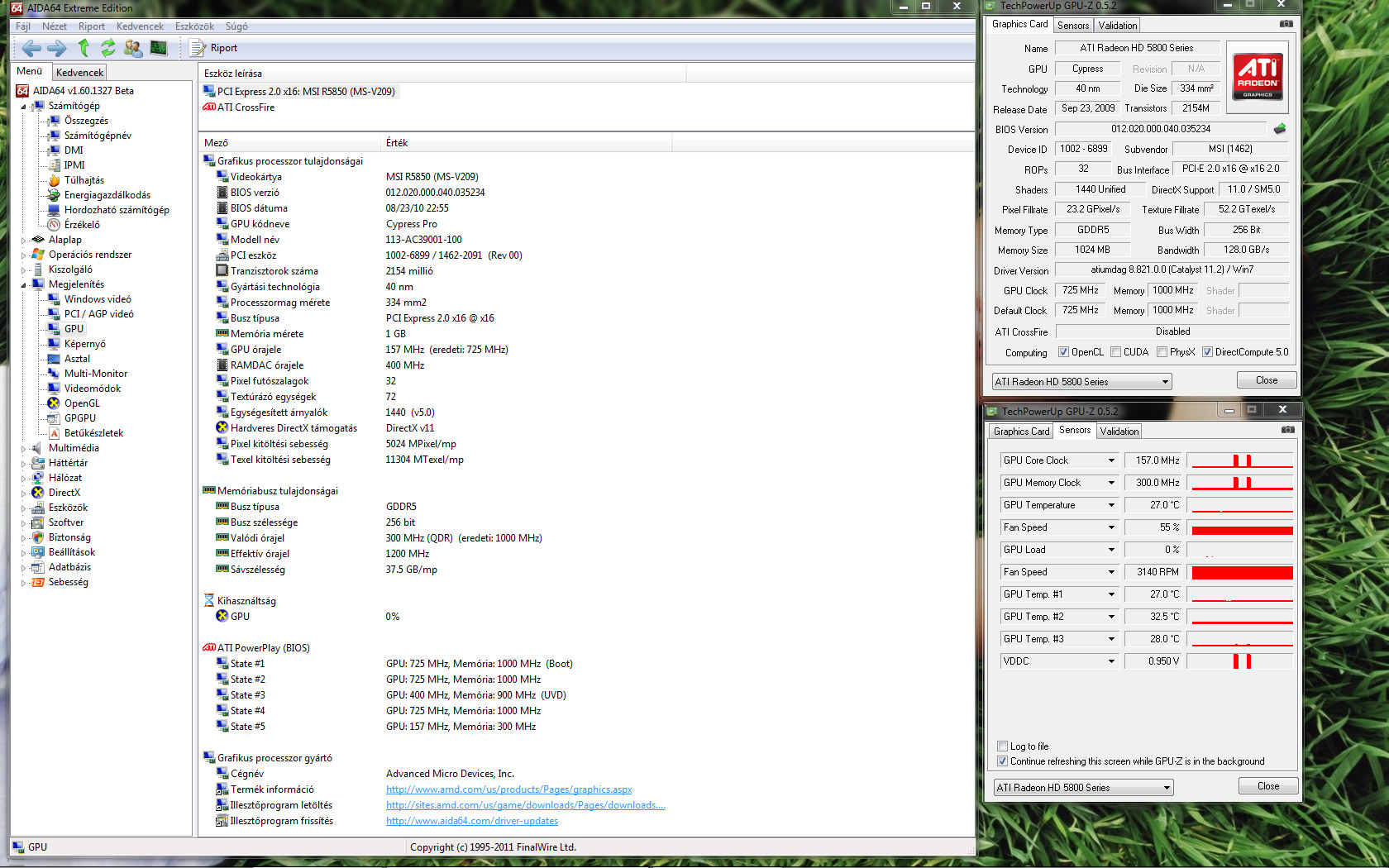Viewport: 1389px width, 868px height.
Task: Open the Súgó menu
Action: 236,26
